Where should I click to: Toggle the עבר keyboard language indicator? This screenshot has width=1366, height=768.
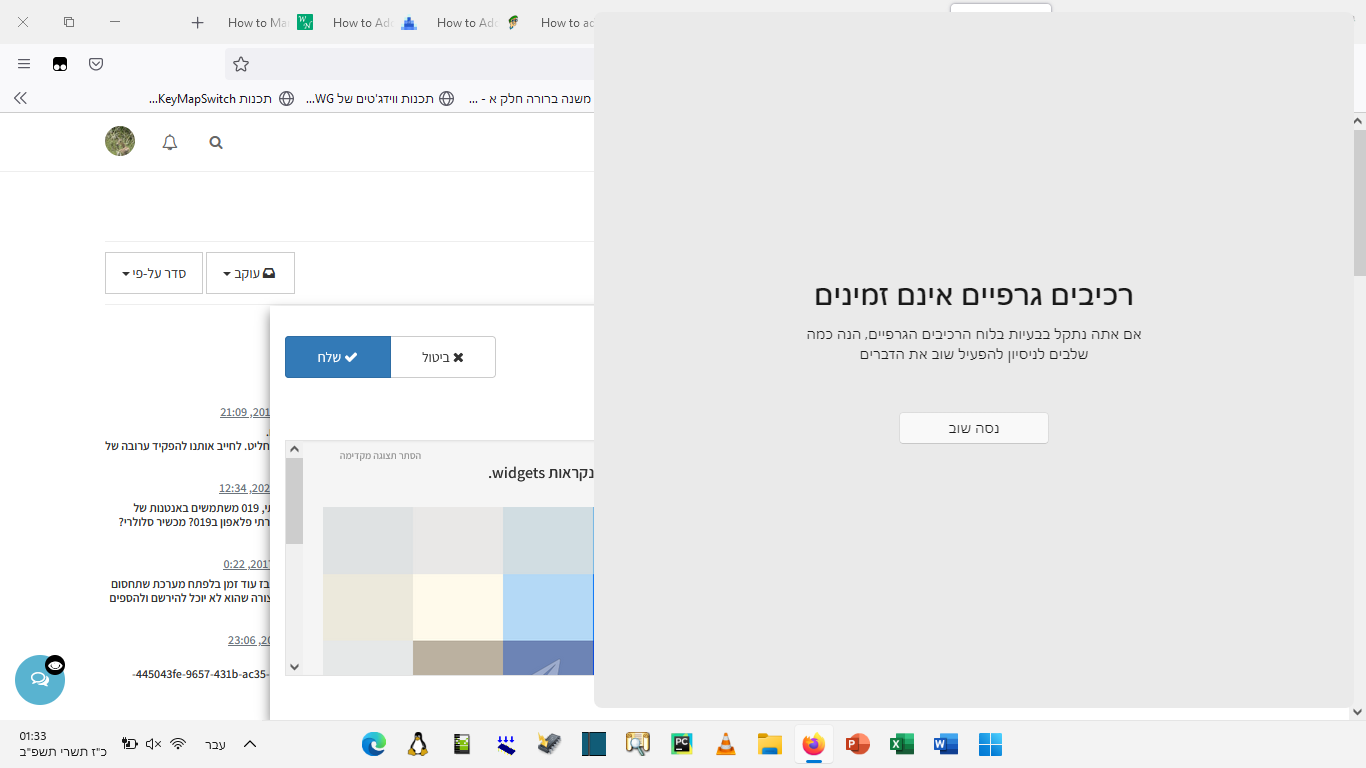(215, 744)
